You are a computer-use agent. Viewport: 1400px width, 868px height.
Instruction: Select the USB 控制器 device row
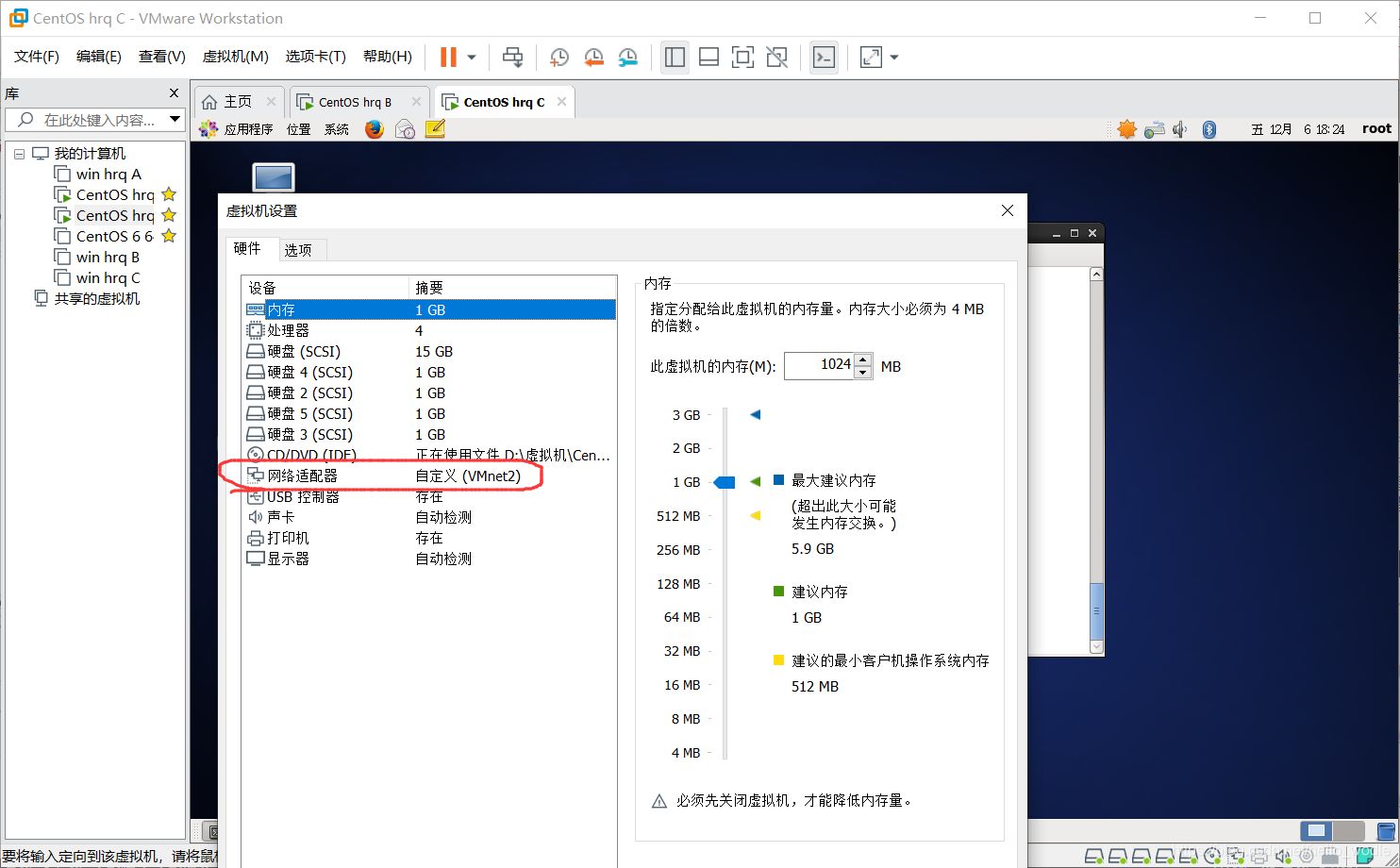[x=430, y=496]
